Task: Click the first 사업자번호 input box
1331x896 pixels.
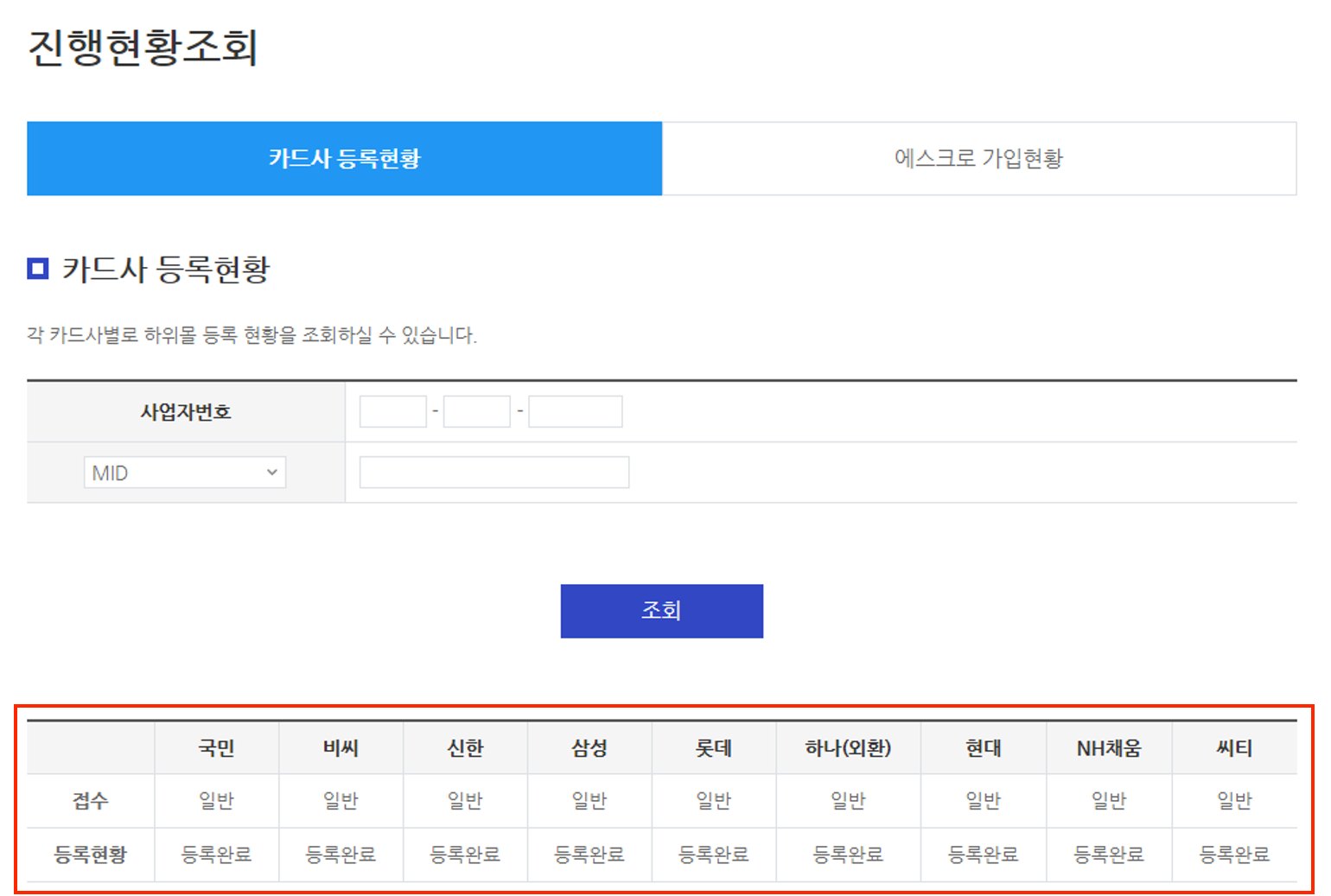Action: [392, 410]
